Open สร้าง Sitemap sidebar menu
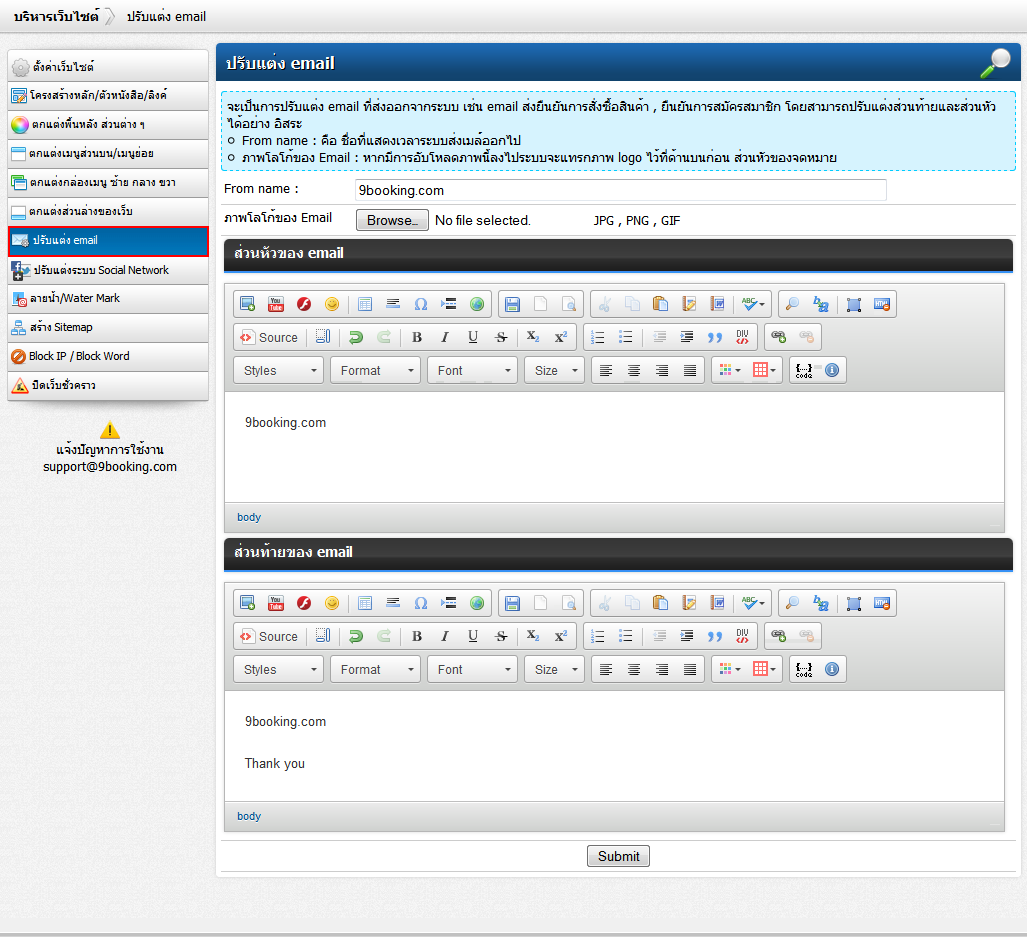This screenshot has height=937, width=1027. (x=108, y=327)
